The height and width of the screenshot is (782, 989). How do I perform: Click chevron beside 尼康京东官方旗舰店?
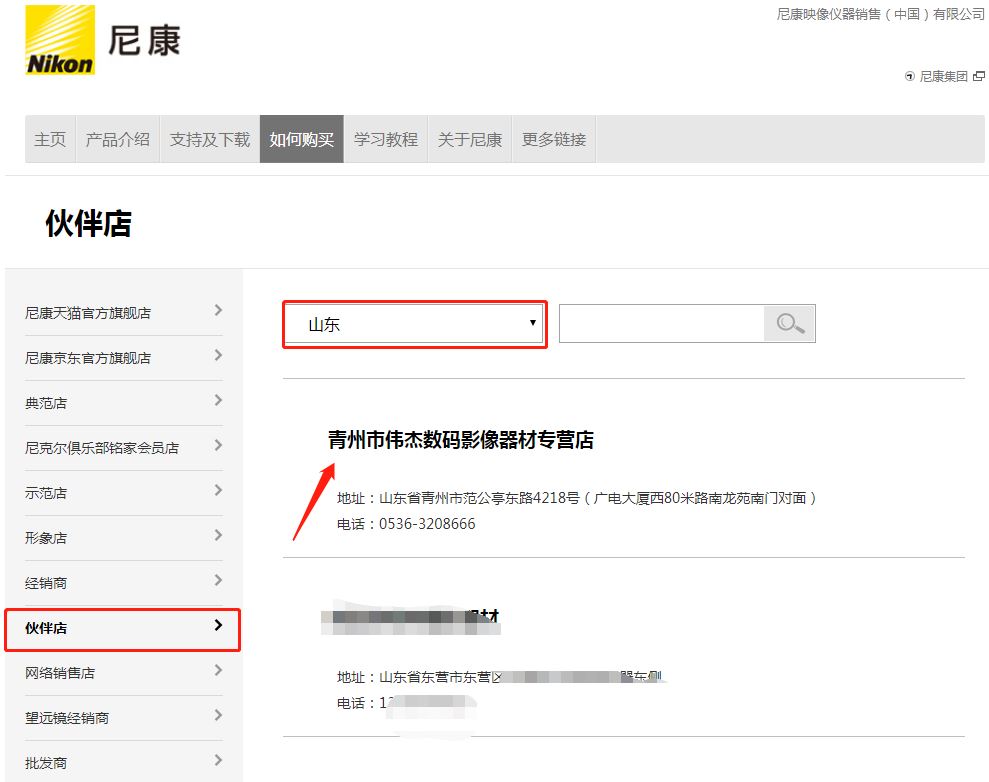point(218,356)
